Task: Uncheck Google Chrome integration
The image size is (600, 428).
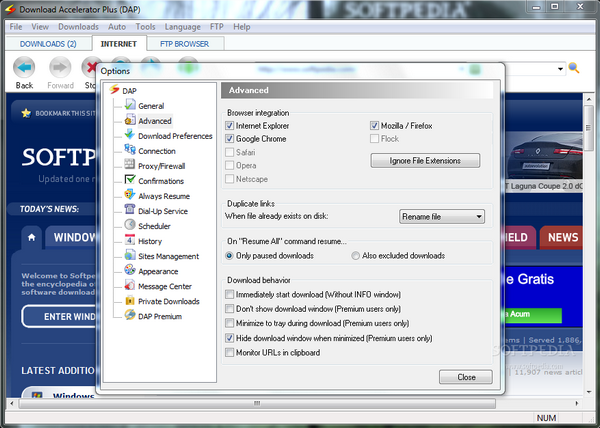Action: pyautogui.click(x=230, y=138)
